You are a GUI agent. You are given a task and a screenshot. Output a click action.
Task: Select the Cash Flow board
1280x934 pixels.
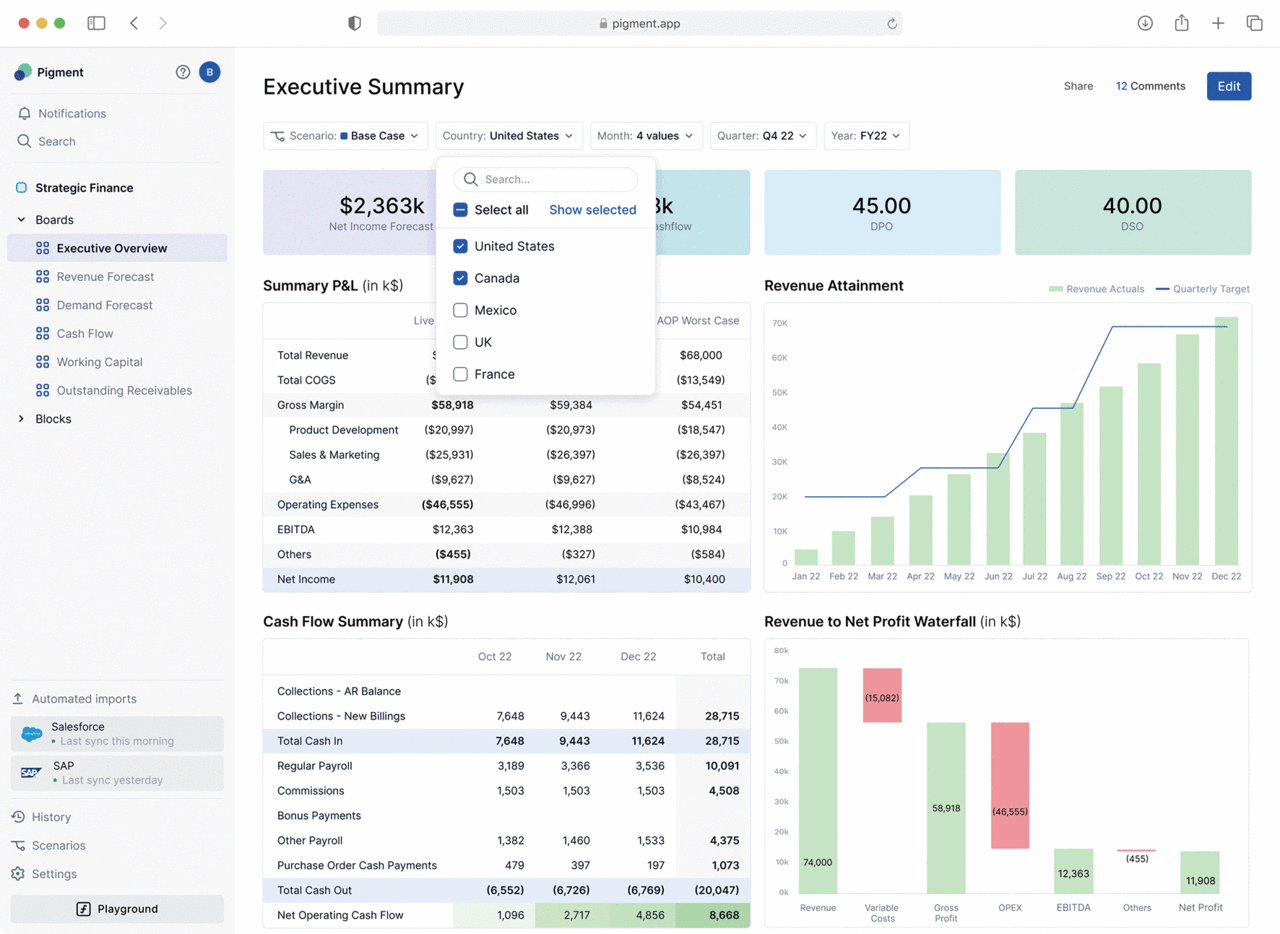click(85, 334)
